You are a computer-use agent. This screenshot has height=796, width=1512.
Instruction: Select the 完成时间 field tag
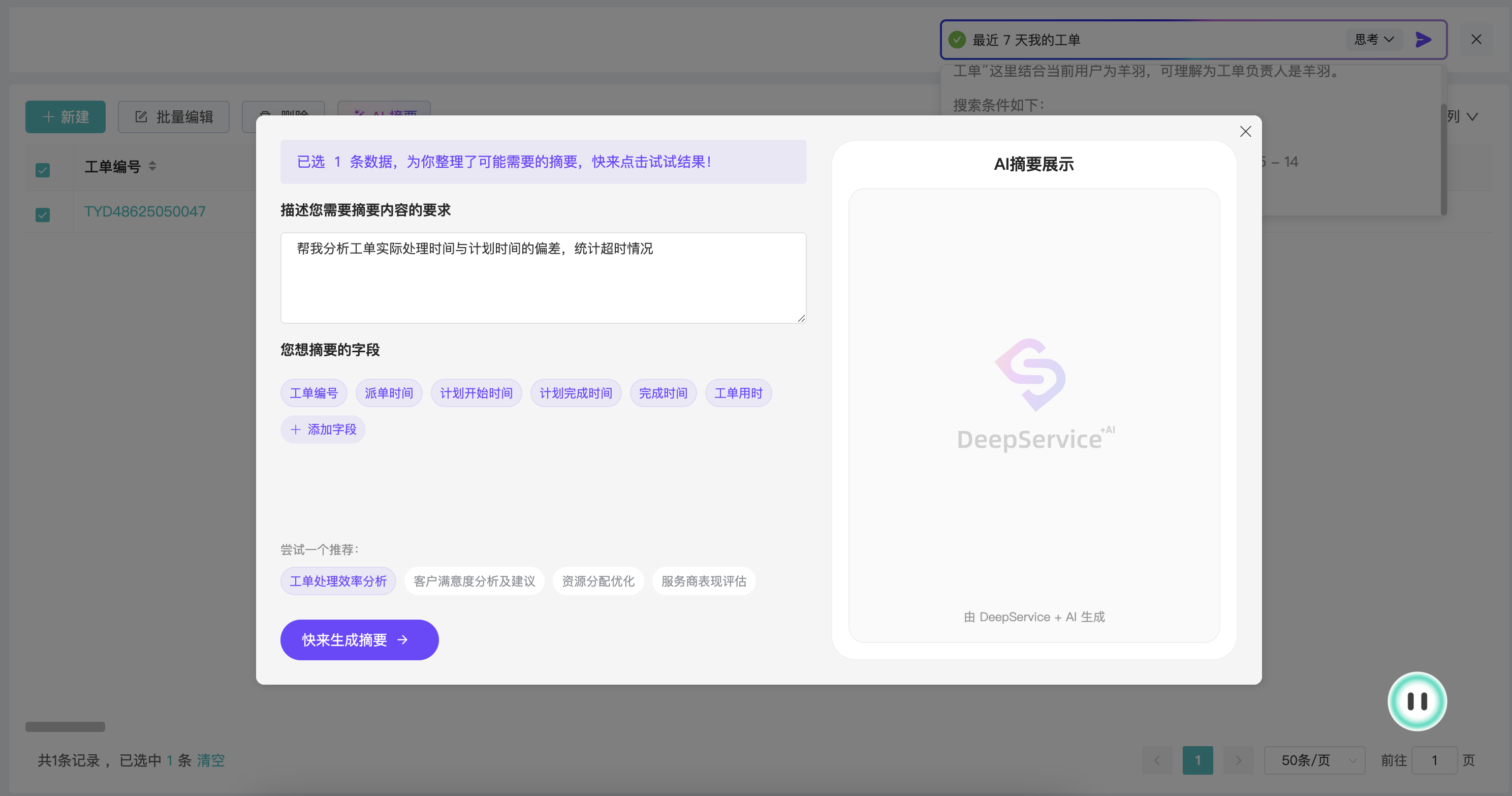coord(663,393)
